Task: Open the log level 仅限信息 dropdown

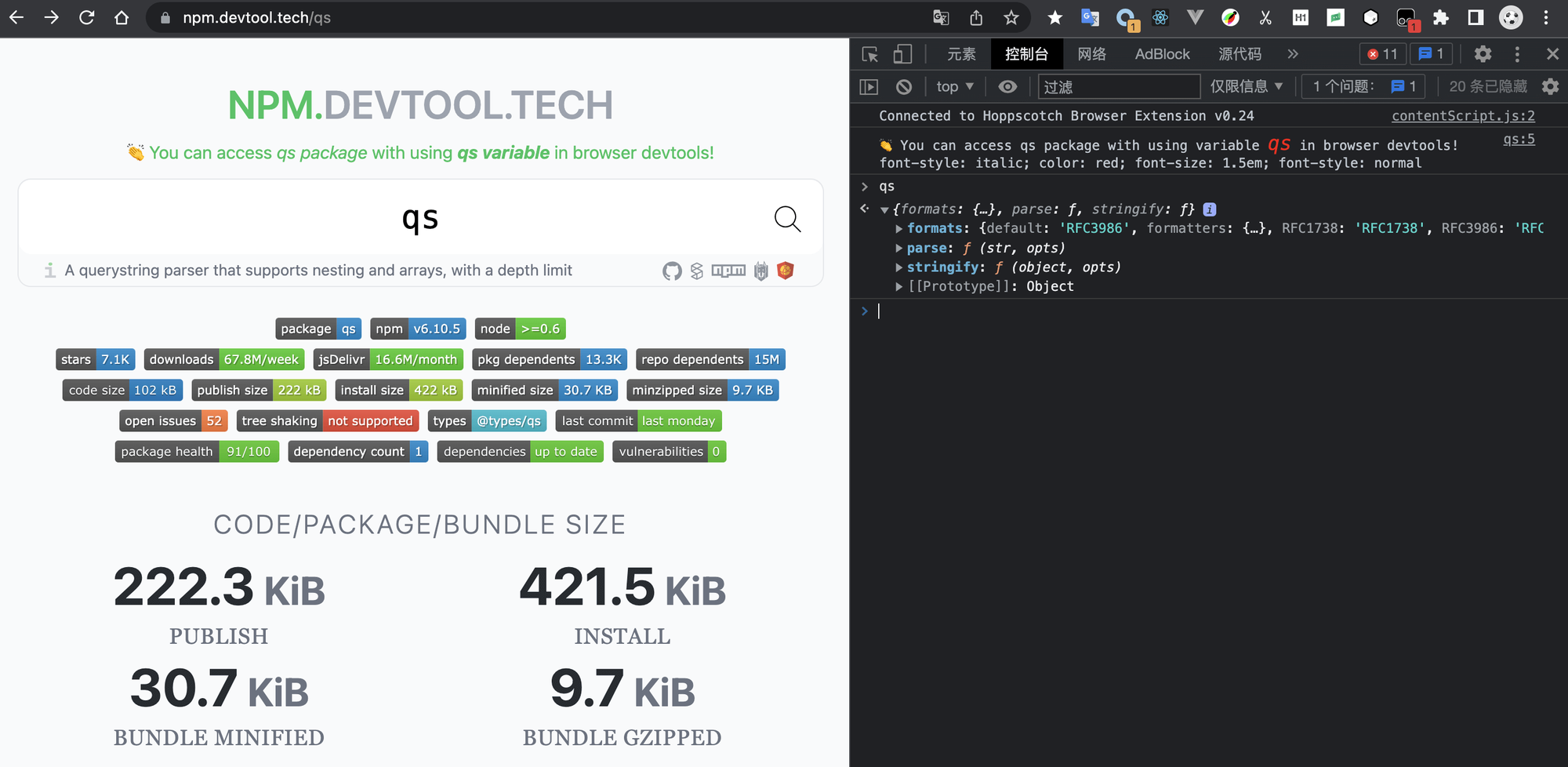Action: click(x=1246, y=86)
